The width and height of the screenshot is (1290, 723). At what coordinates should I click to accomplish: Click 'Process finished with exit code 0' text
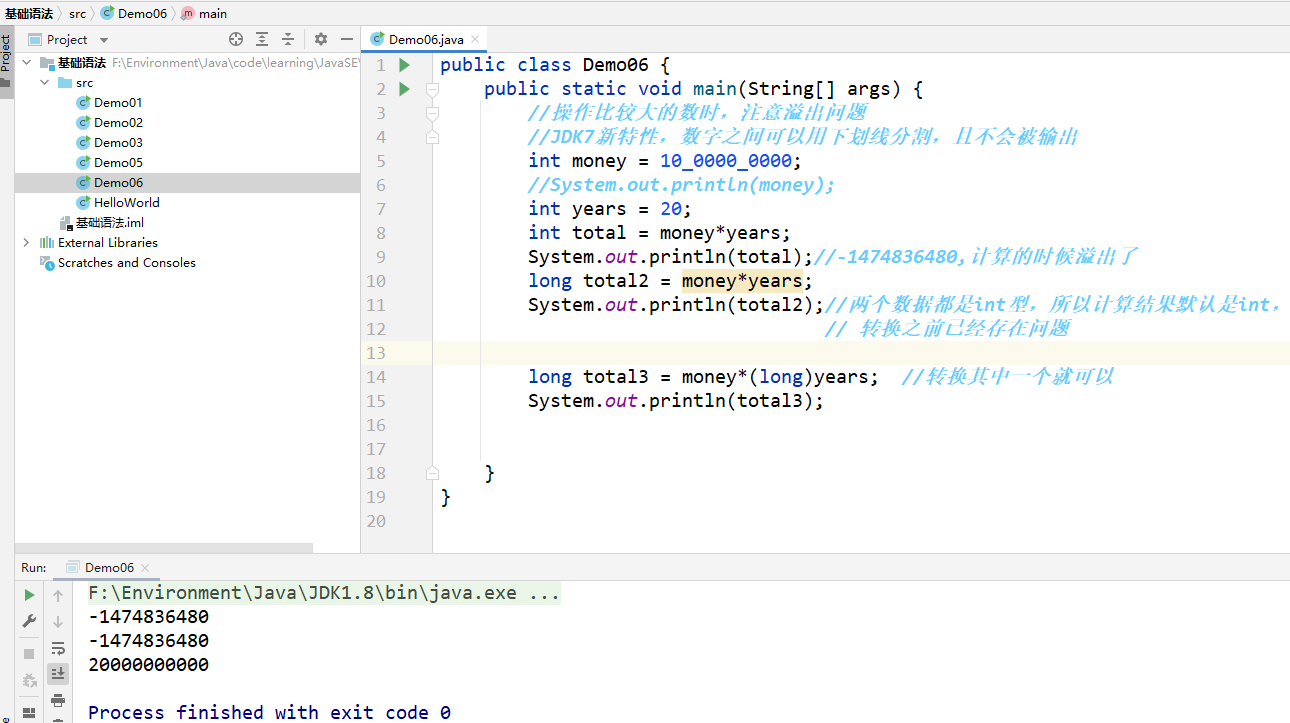[269, 713]
